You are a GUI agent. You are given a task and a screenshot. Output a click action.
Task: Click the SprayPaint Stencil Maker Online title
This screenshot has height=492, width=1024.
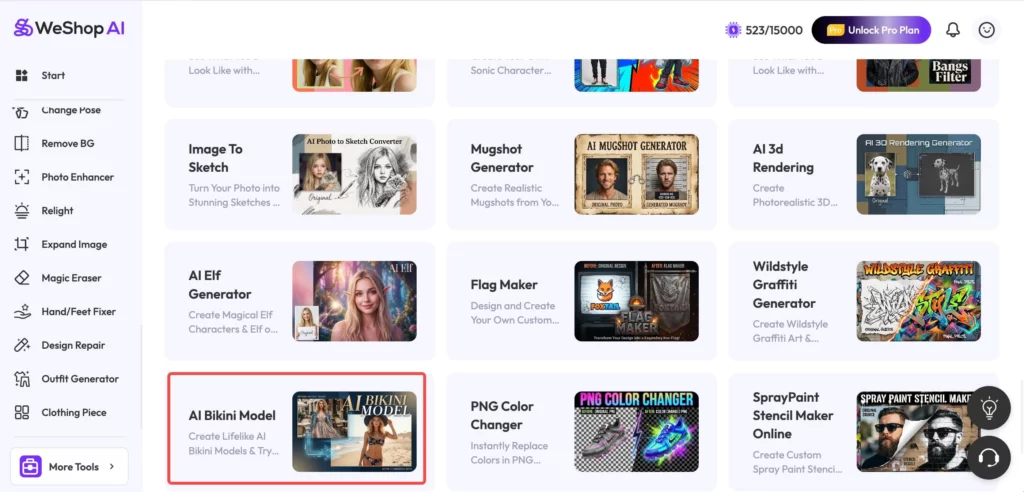tap(793, 416)
